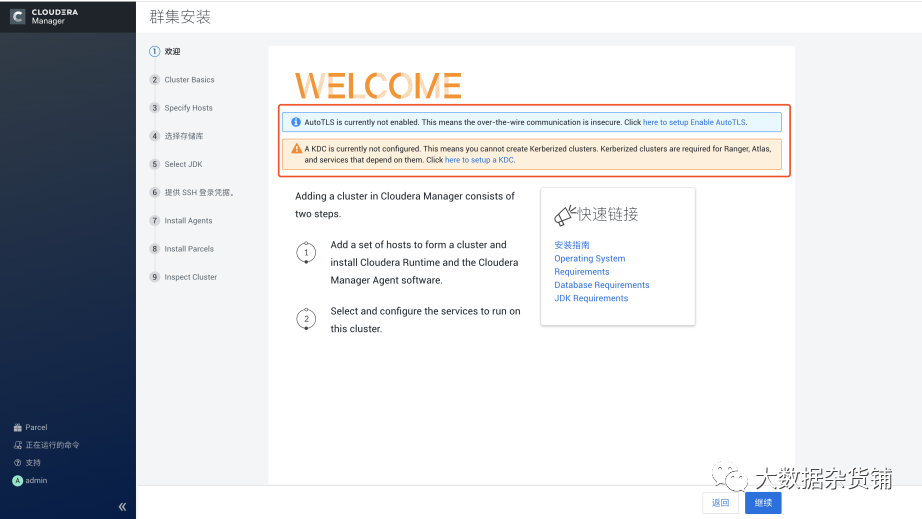Click the running commands icon
This screenshot has width=922, height=519.
18,445
